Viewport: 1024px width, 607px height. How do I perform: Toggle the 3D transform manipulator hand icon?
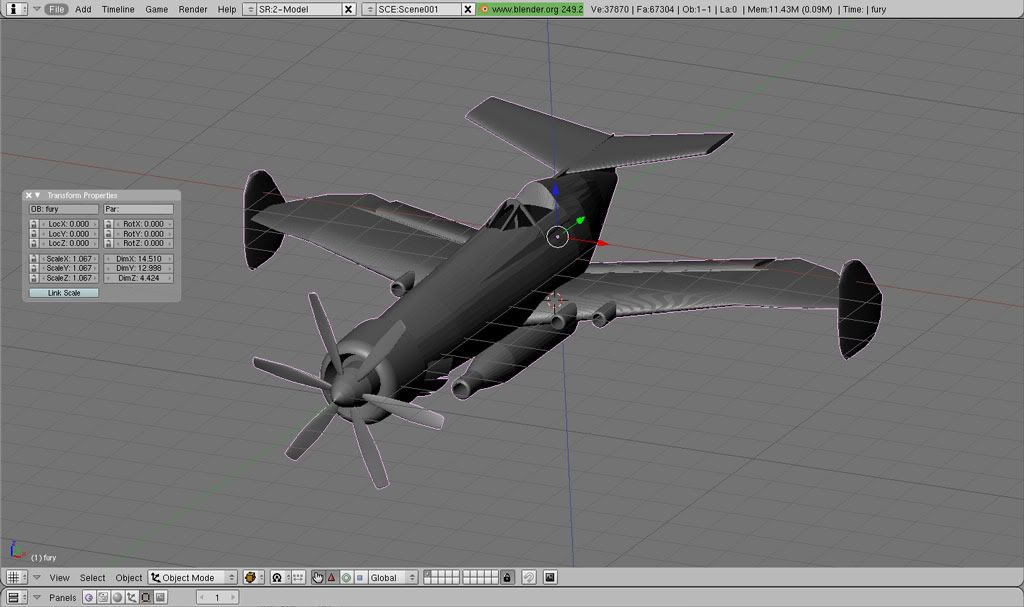317,578
